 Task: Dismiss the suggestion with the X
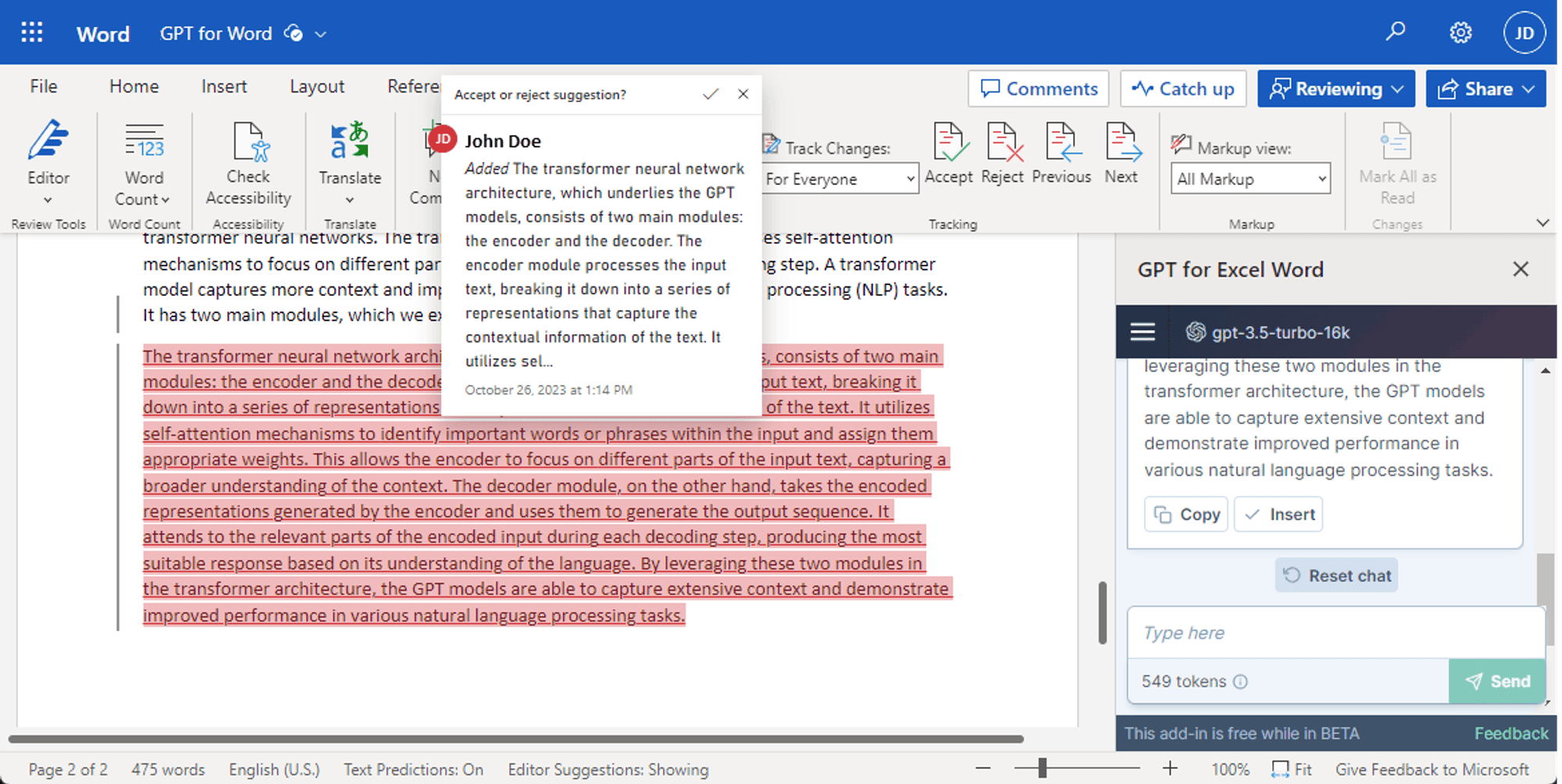coord(743,94)
